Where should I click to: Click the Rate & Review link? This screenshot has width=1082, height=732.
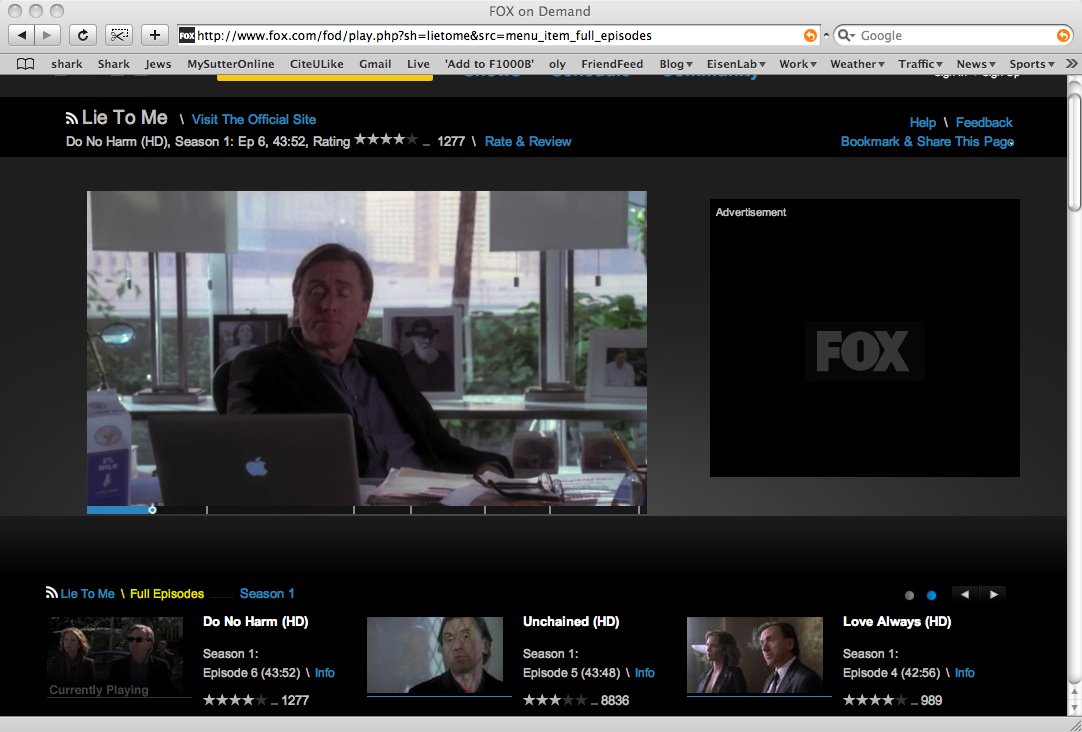click(527, 142)
